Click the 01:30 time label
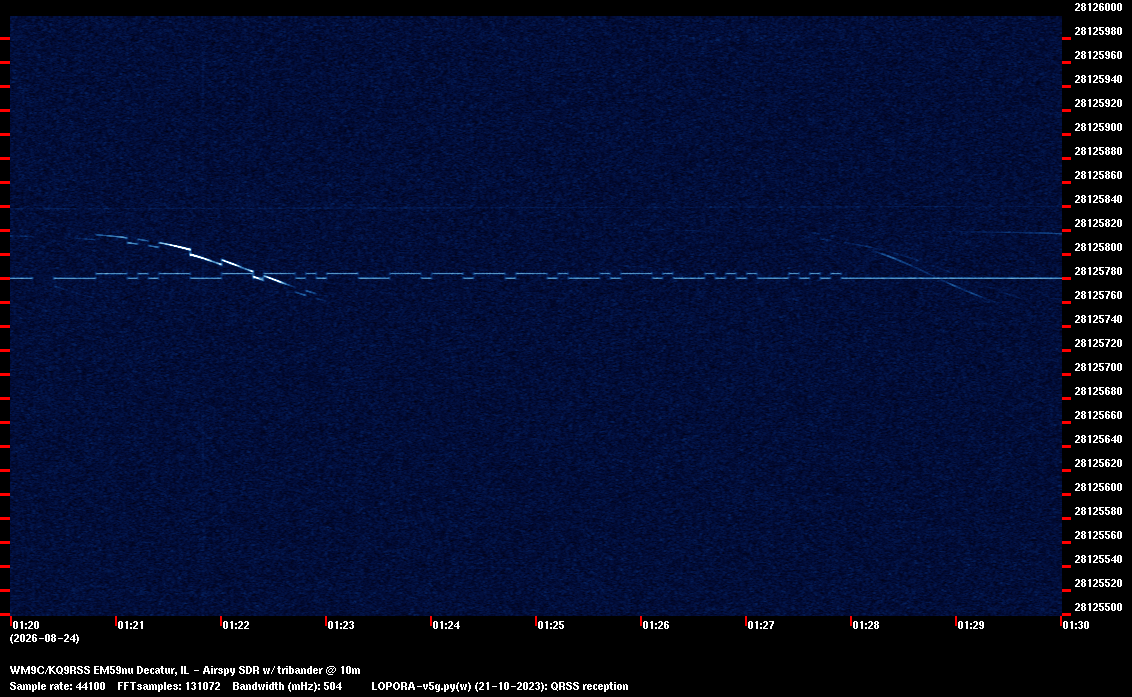Screen dimensions: 1132x697 [1076, 625]
